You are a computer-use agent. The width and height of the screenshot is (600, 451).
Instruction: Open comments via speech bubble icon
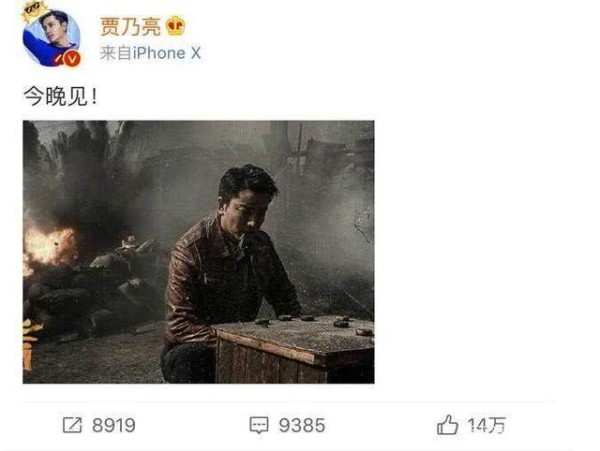click(259, 425)
